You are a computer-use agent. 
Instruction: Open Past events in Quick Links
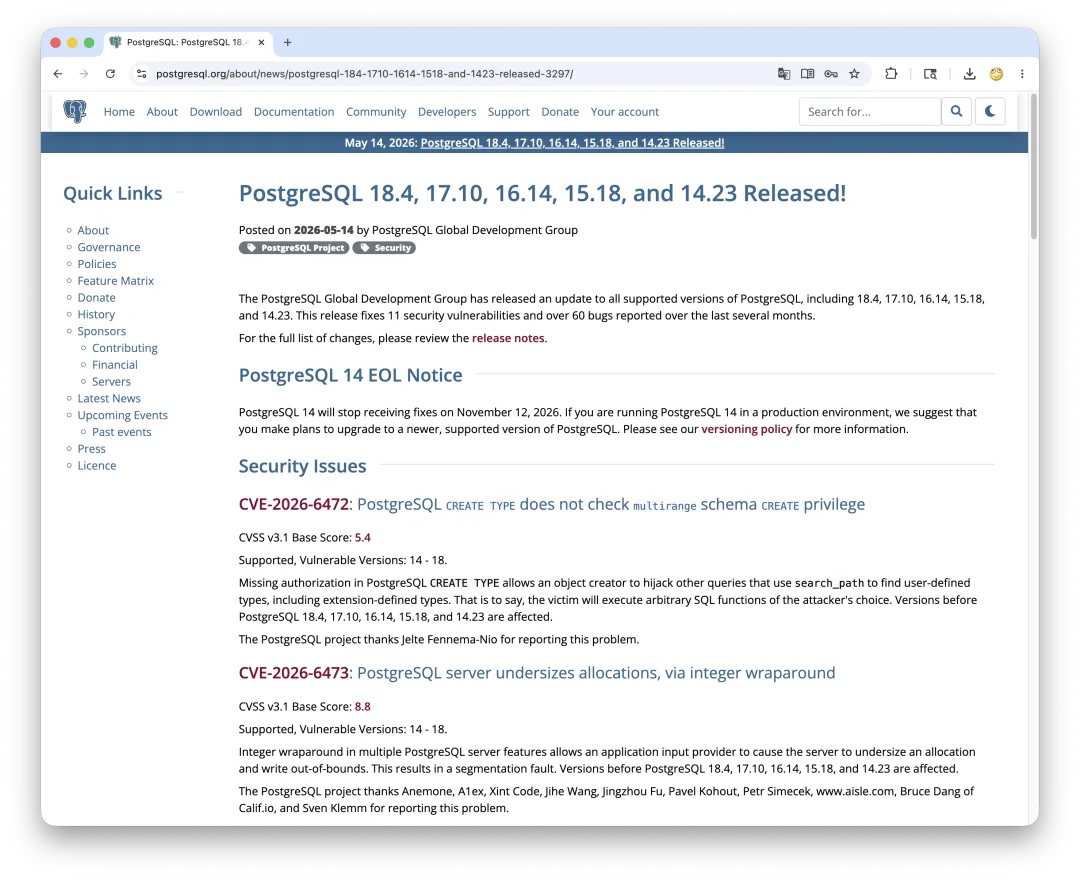pyautogui.click(x=121, y=432)
